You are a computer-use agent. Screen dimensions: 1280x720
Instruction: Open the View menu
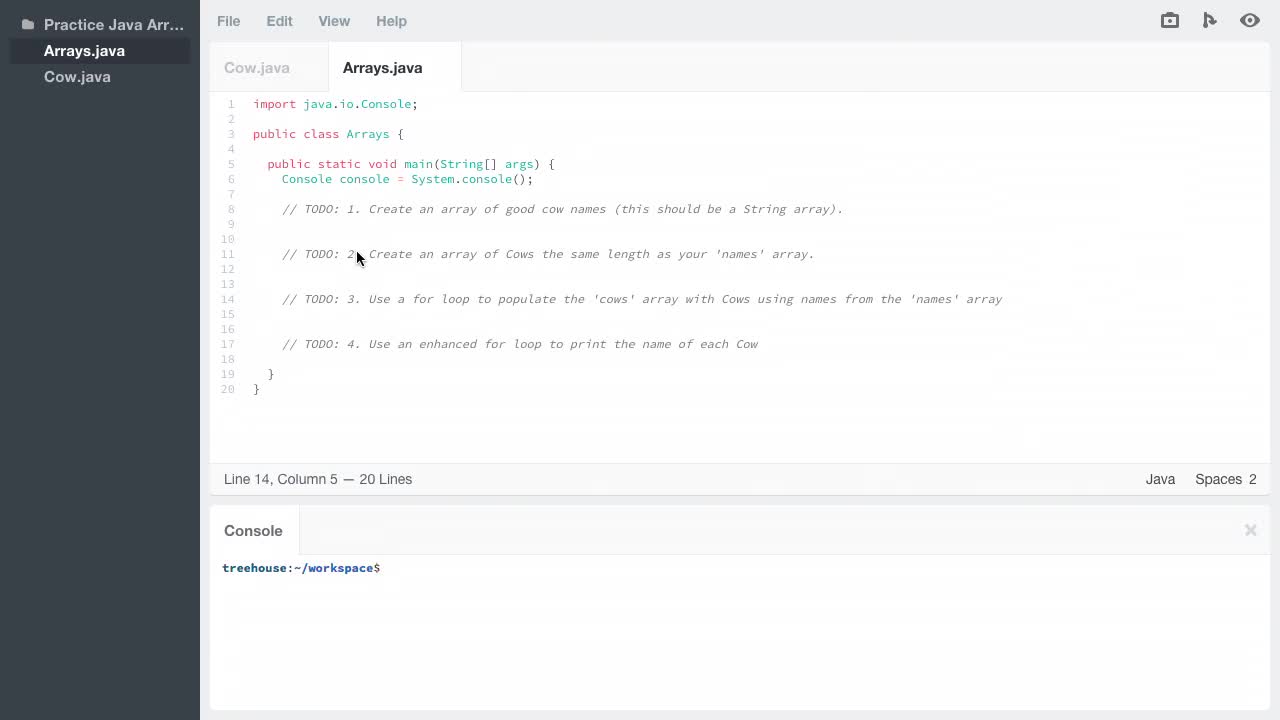[x=334, y=21]
